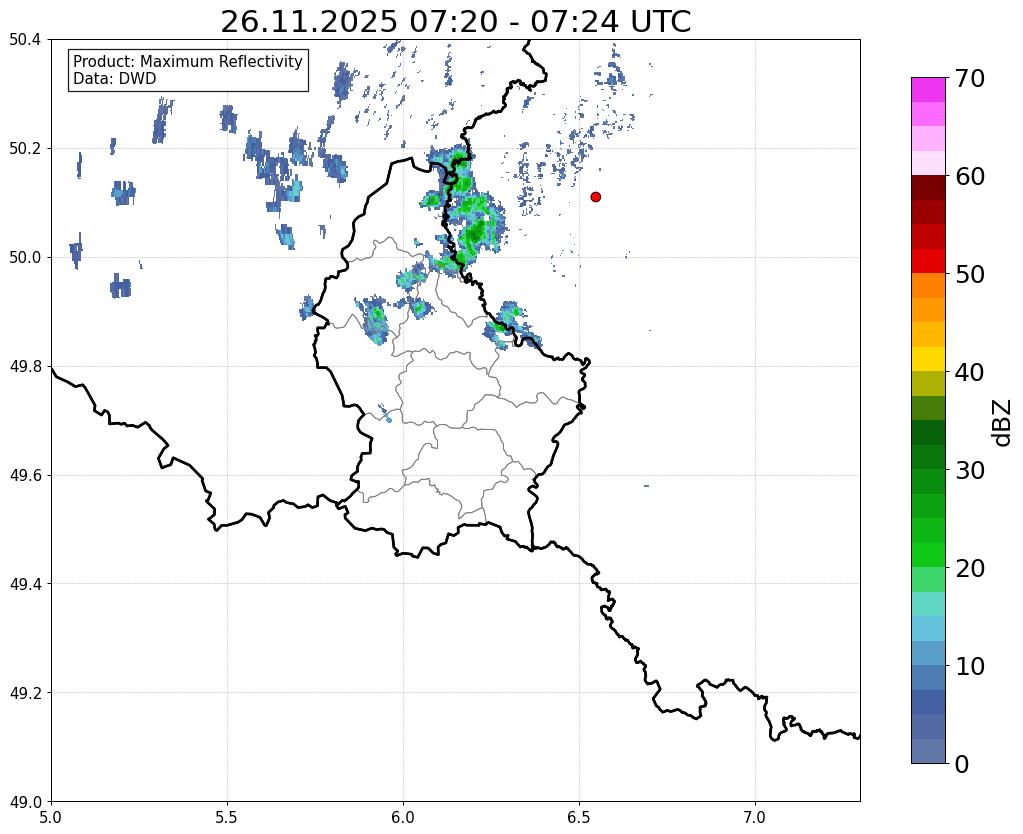This screenshot has height=834, width=1023.
Task: Click the dark red colorbar segment below 60
Action: click(928, 187)
